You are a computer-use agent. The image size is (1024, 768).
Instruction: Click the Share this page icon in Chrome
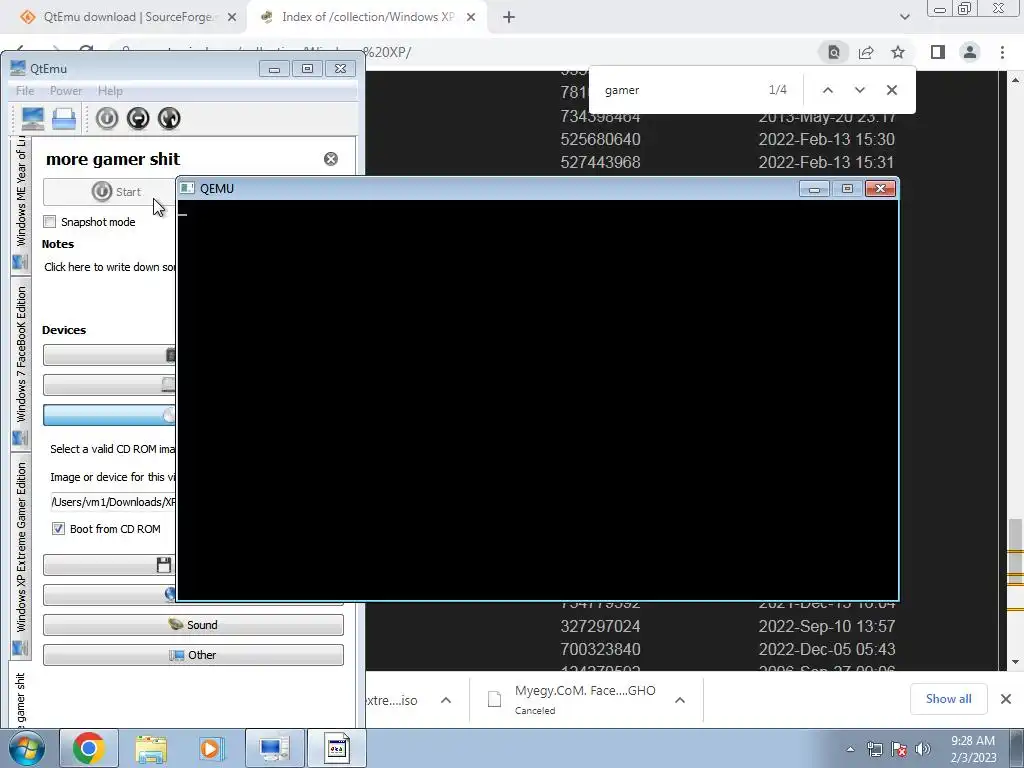(x=866, y=52)
